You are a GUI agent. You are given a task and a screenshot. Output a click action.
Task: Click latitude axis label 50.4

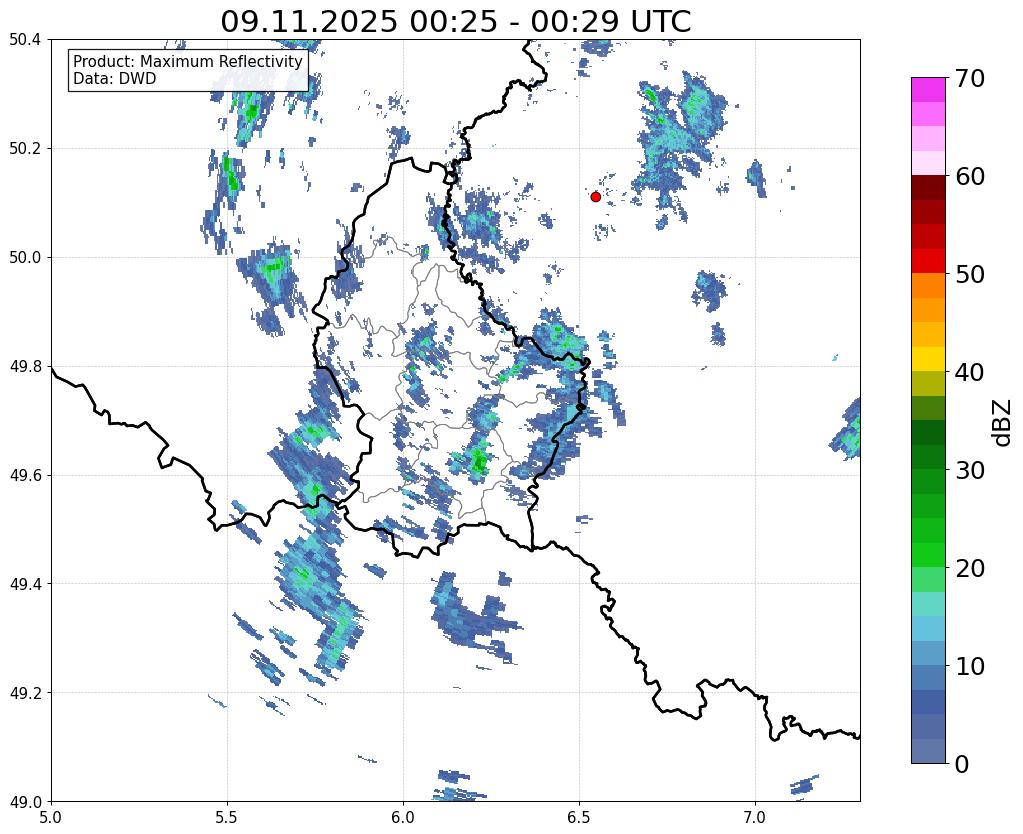tap(25, 40)
